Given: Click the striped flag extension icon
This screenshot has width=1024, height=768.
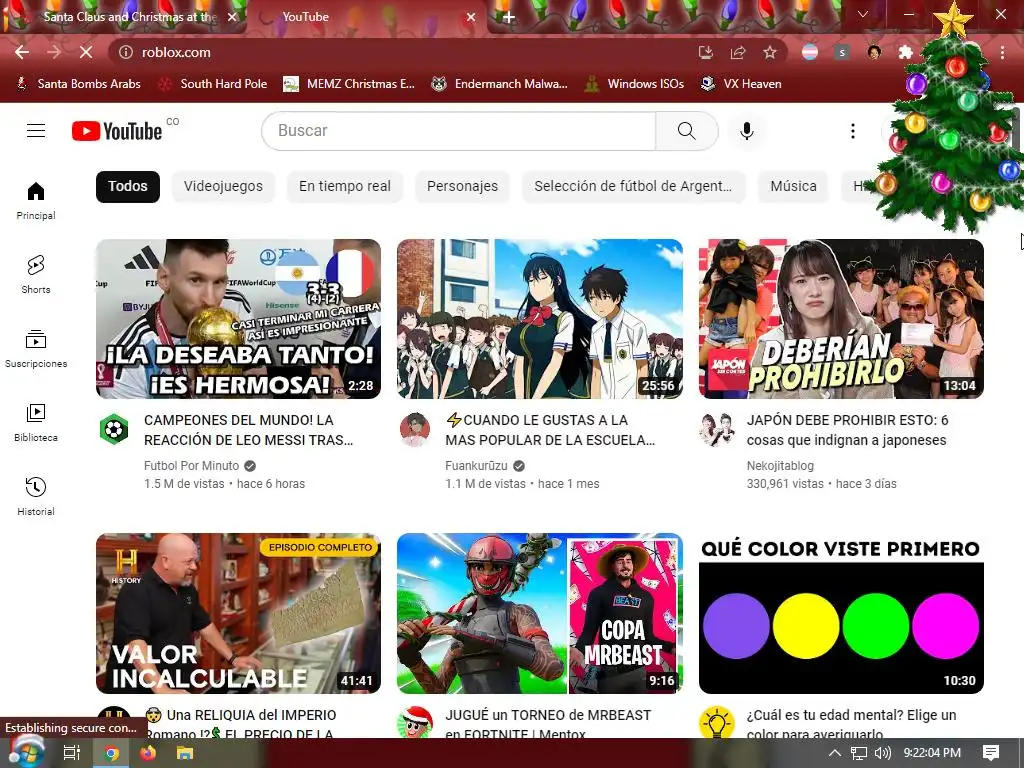Looking at the screenshot, I should pos(810,52).
